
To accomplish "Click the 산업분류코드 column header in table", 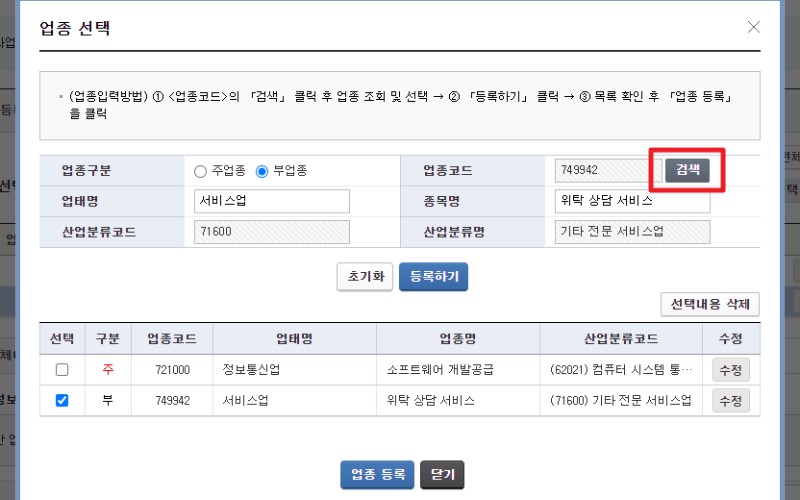I will [621, 339].
